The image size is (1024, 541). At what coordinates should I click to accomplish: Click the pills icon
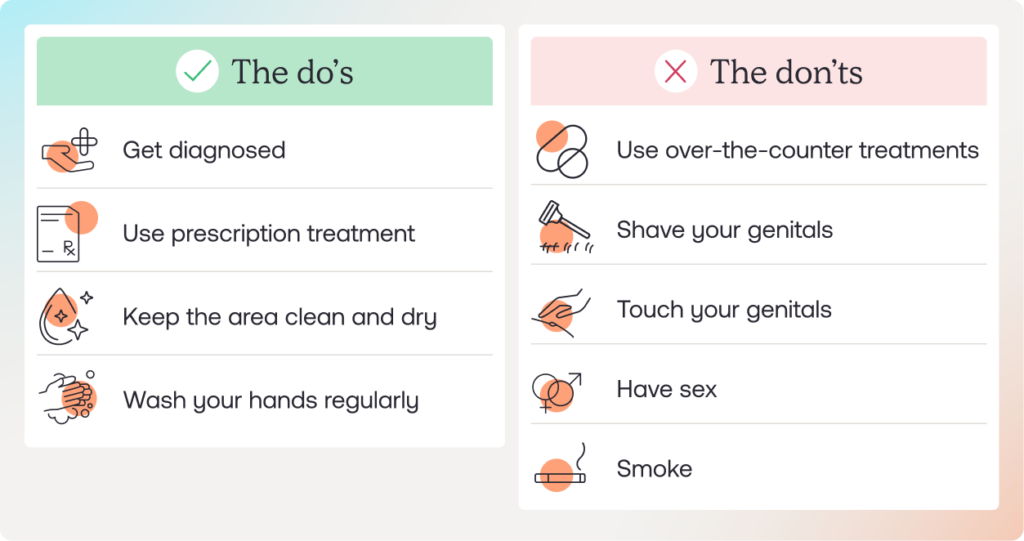pos(561,150)
